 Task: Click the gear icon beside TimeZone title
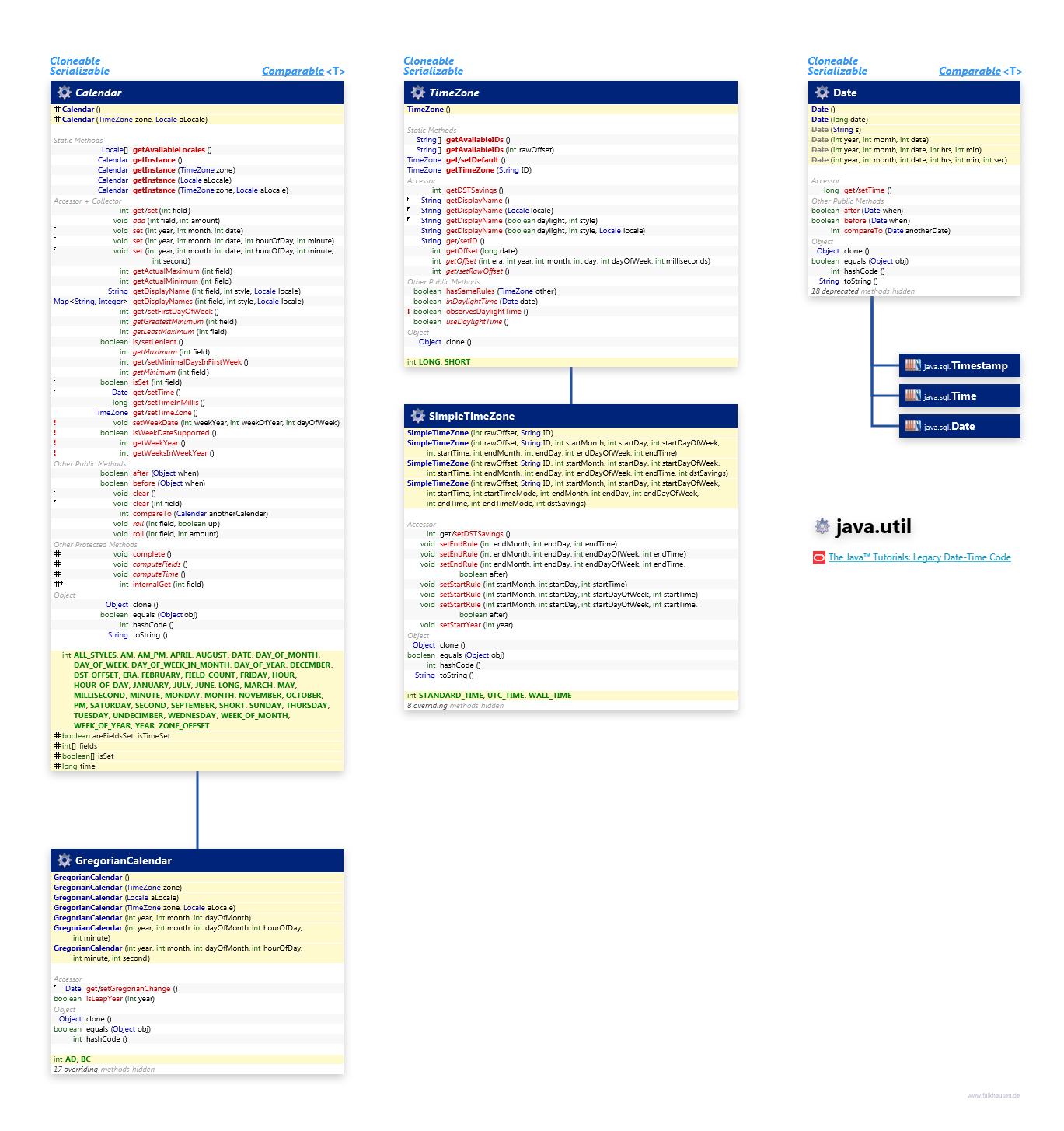pyautogui.click(x=417, y=93)
